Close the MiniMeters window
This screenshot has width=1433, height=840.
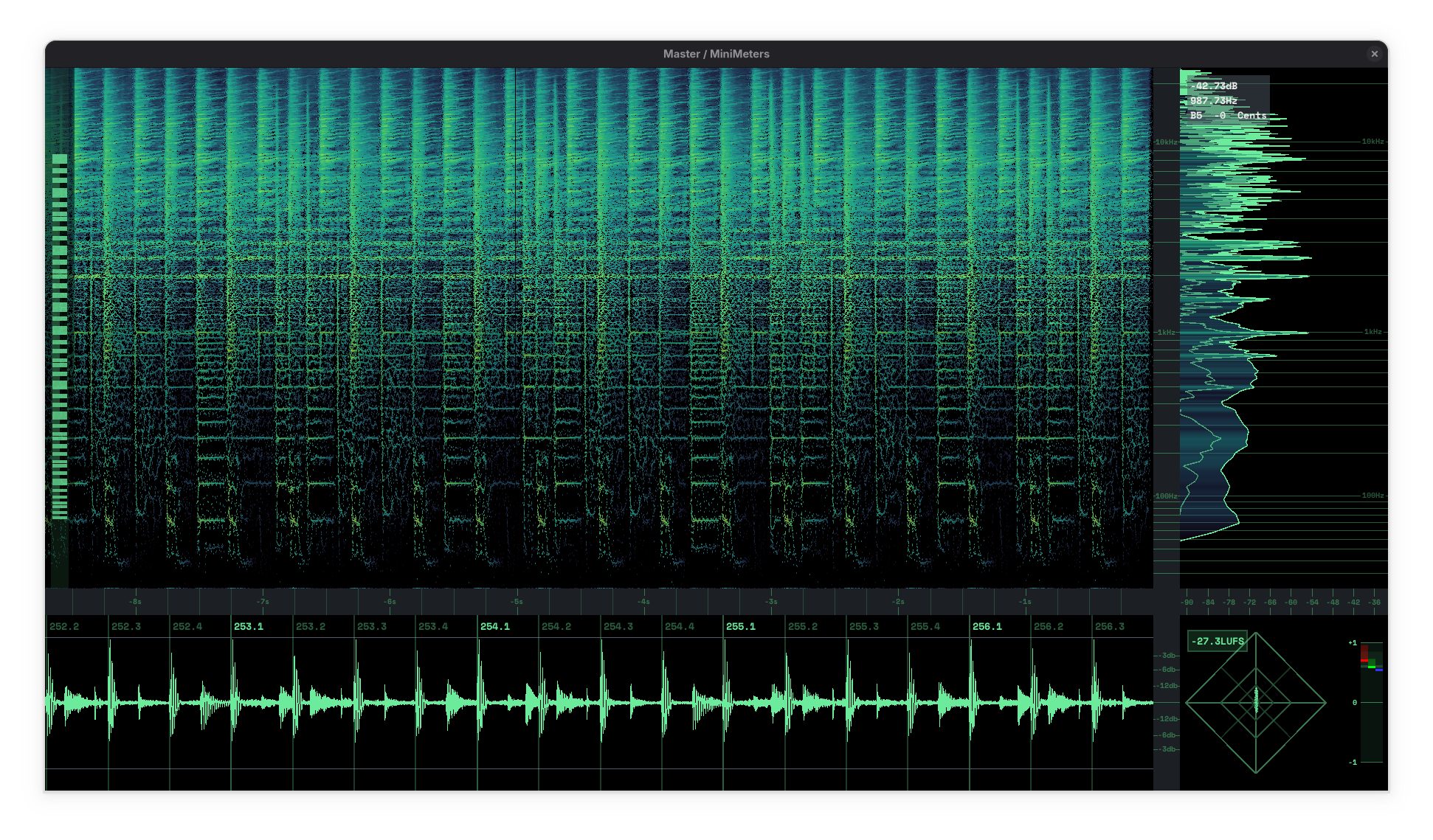1375,54
